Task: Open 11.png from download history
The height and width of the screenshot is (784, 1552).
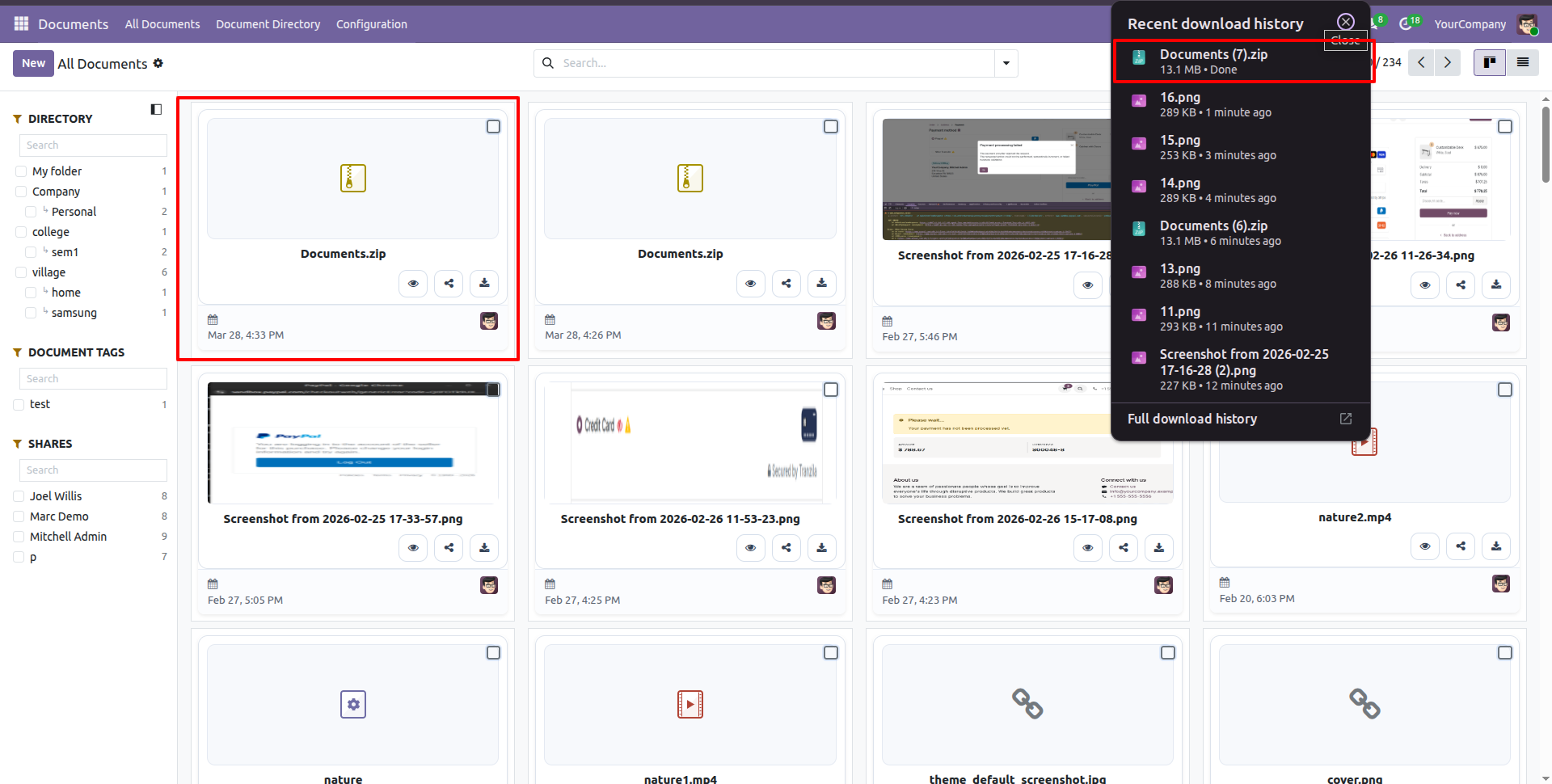Action: [1241, 318]
